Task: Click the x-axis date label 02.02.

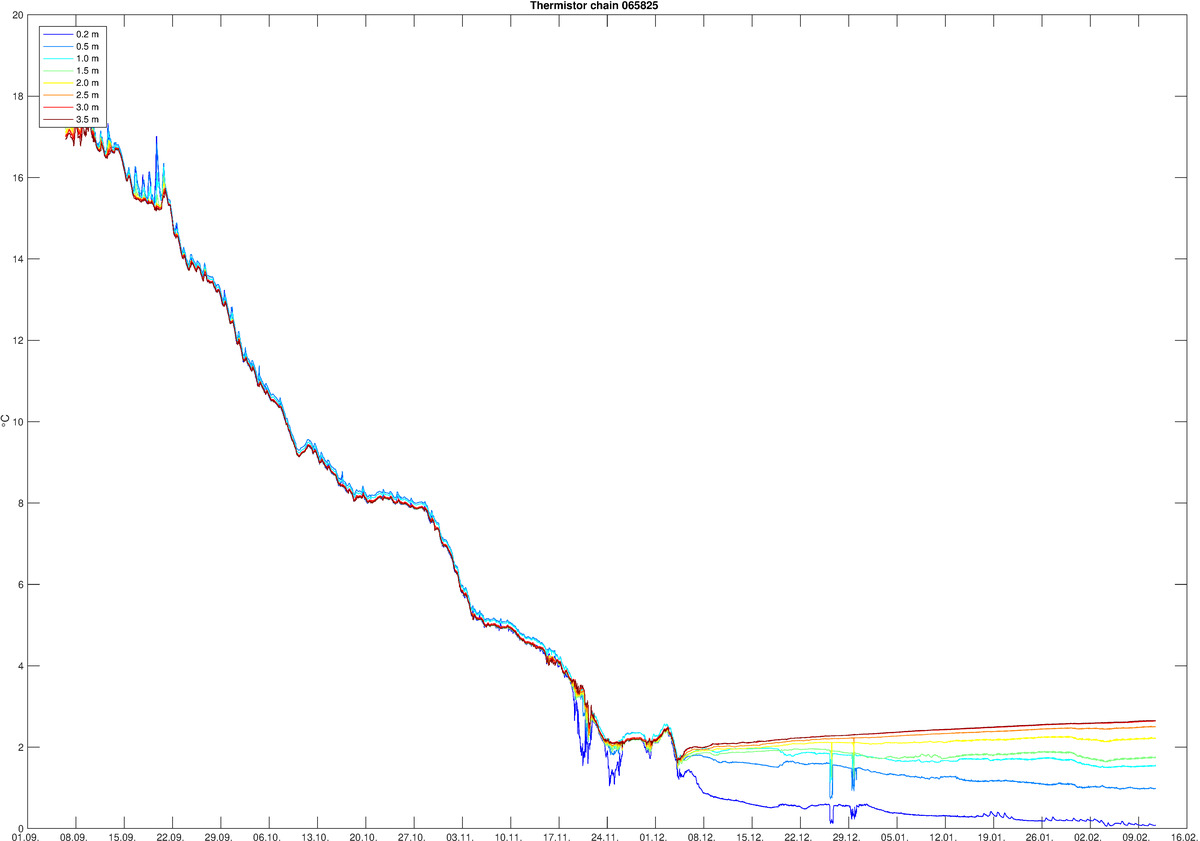Action: tap(1088, 836)
